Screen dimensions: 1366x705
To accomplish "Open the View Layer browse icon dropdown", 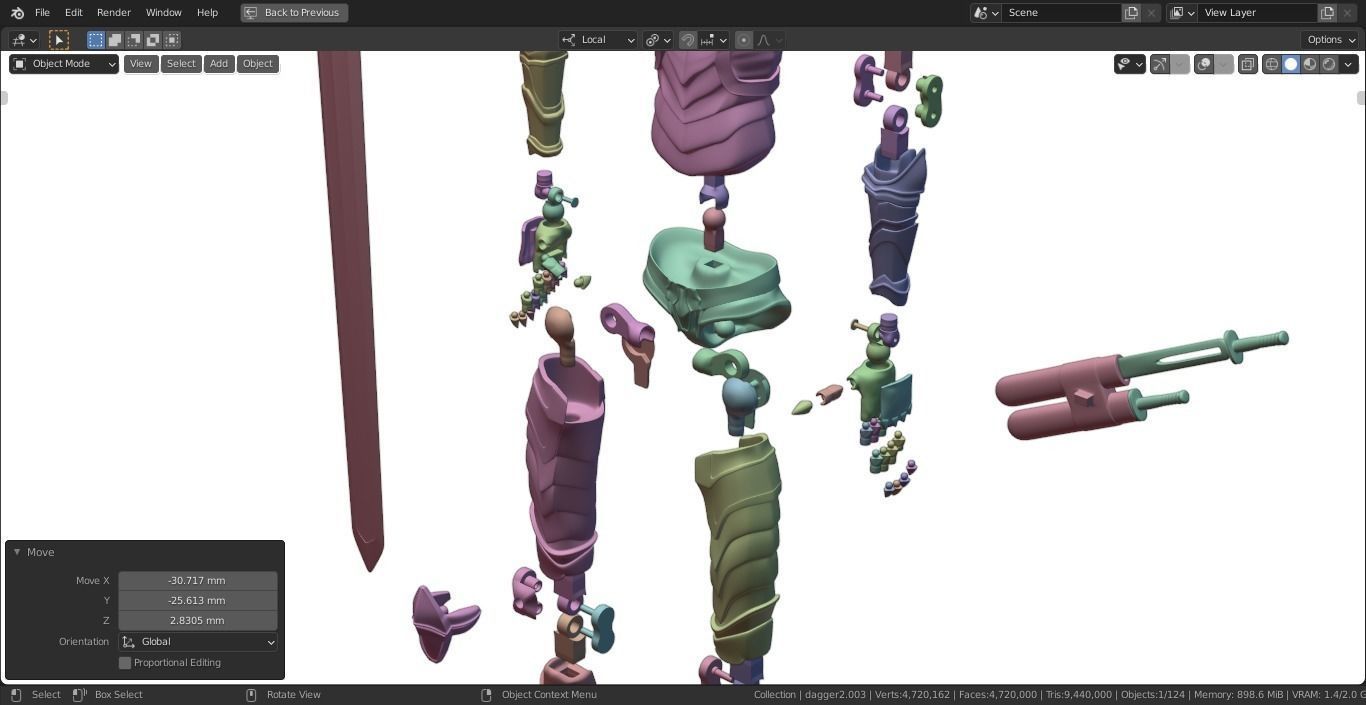I will (x=1183, y=13).
